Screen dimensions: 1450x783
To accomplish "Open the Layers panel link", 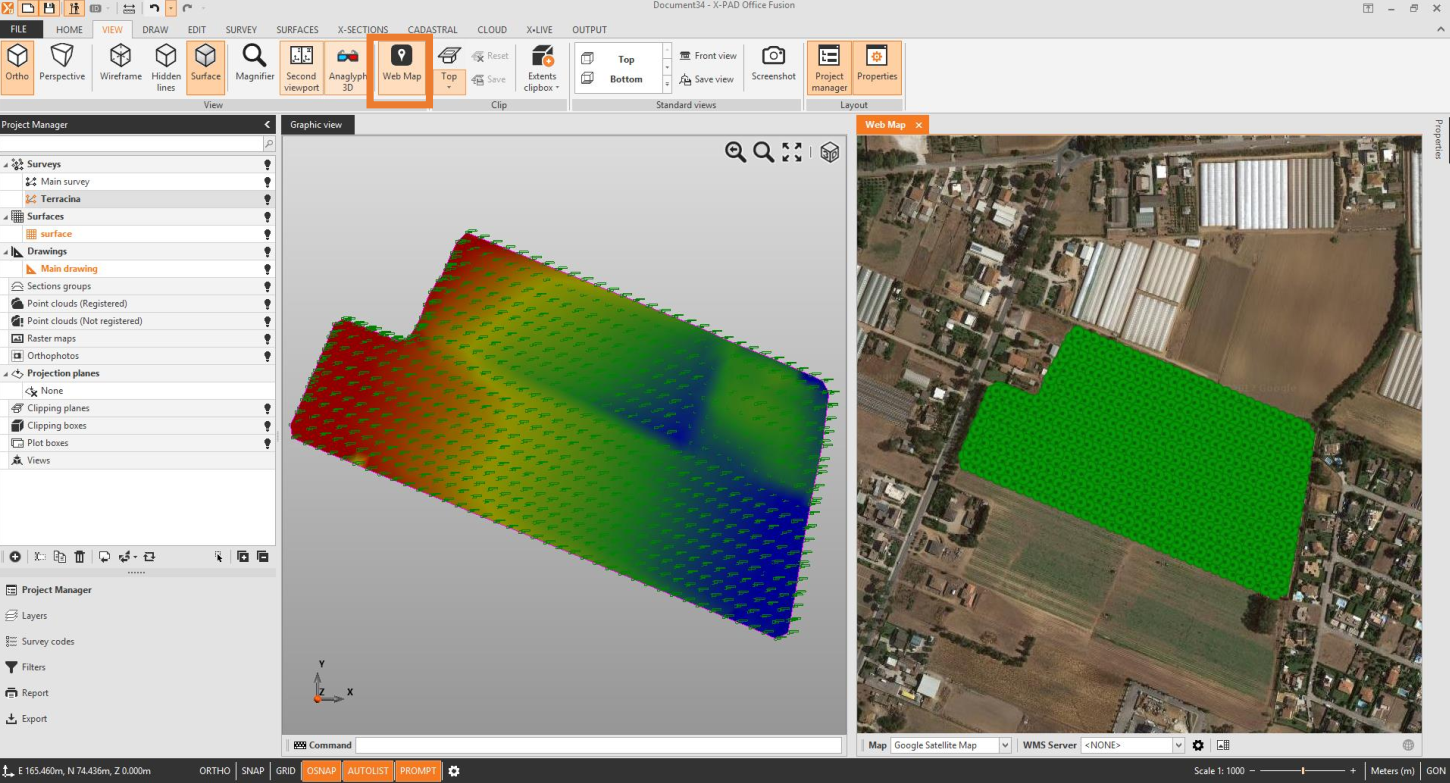I will click(34, 616).
